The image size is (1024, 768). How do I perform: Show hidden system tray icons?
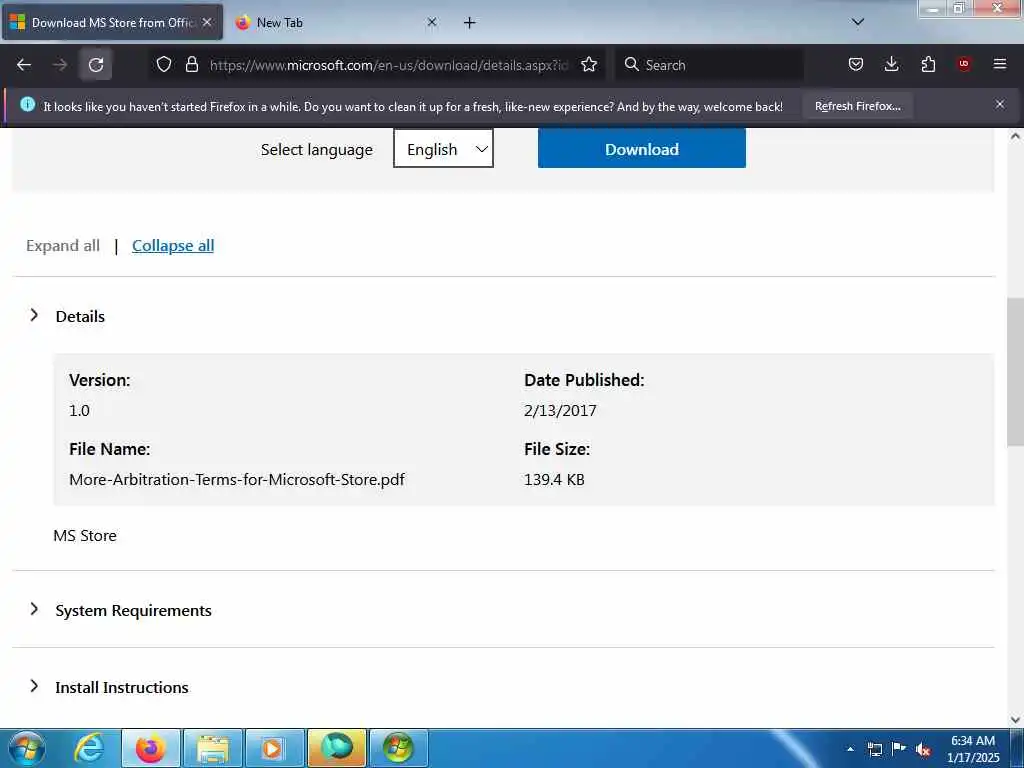[850, 749]
